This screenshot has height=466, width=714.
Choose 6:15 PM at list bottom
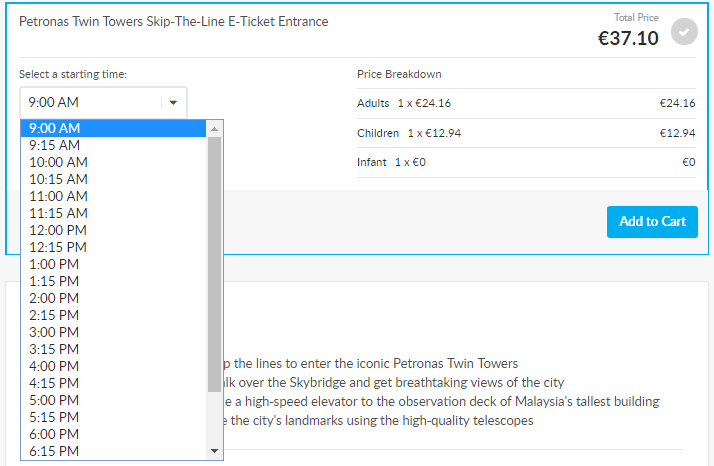tap(113, 451)
